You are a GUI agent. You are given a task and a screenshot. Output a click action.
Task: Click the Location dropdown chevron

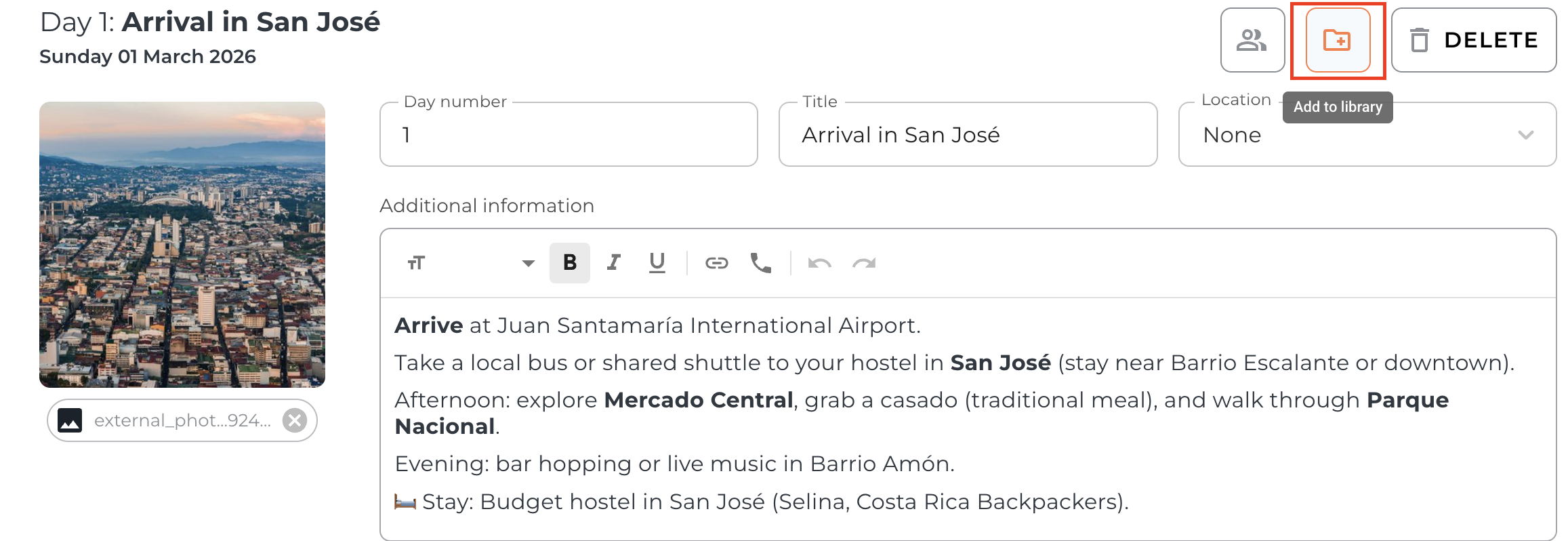pos(1525,135)
